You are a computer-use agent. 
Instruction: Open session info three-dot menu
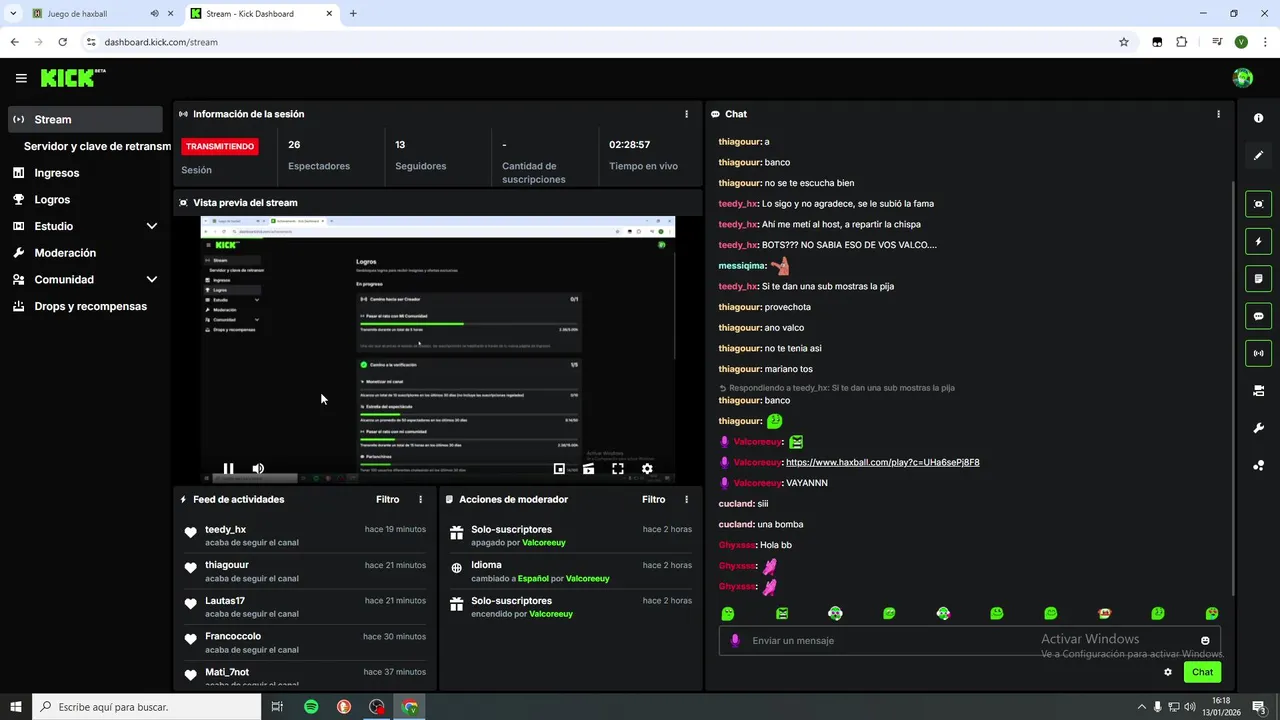[686, 114]
